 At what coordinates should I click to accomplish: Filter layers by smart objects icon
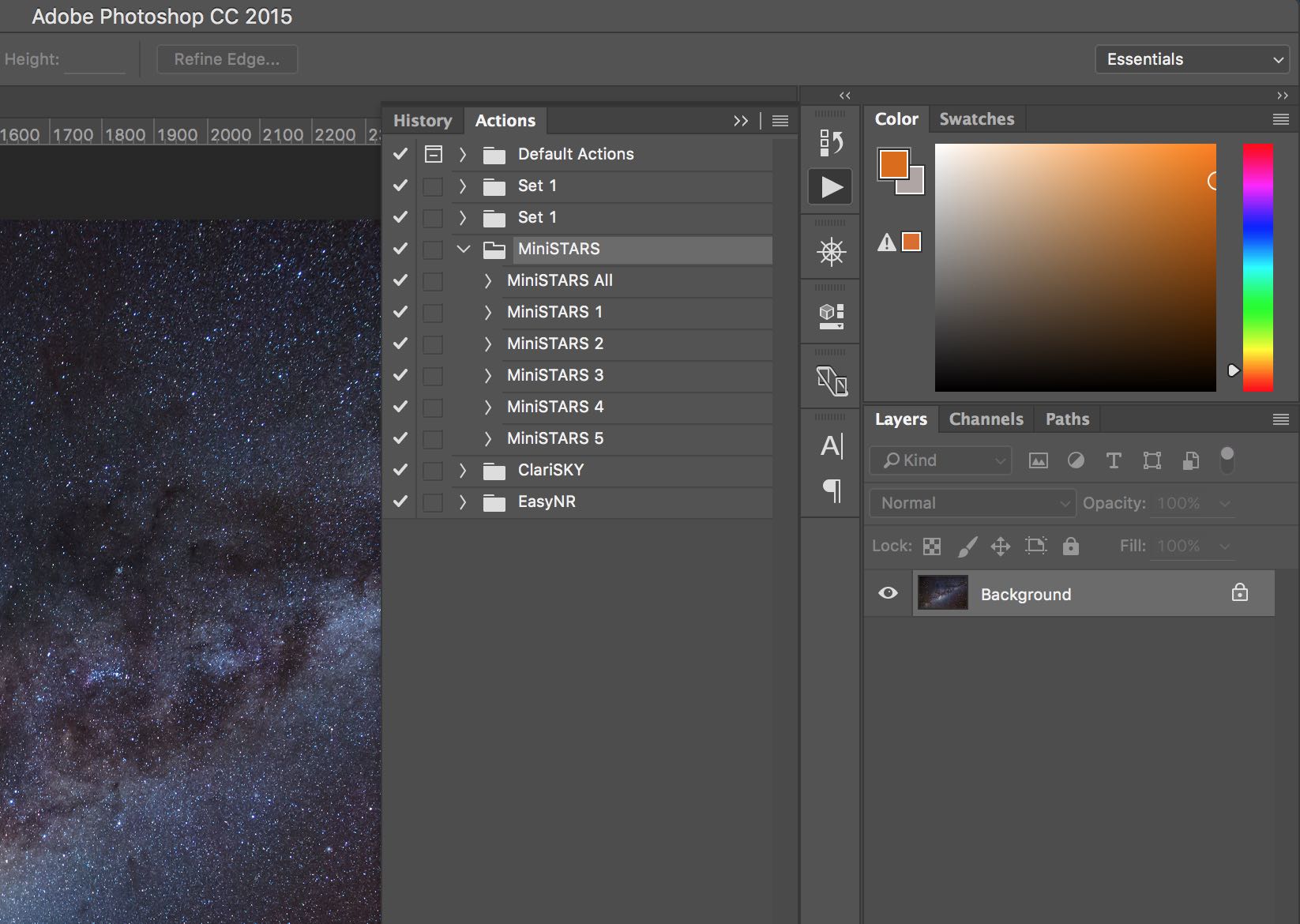pyautogui.click(x=1191, y=460)
